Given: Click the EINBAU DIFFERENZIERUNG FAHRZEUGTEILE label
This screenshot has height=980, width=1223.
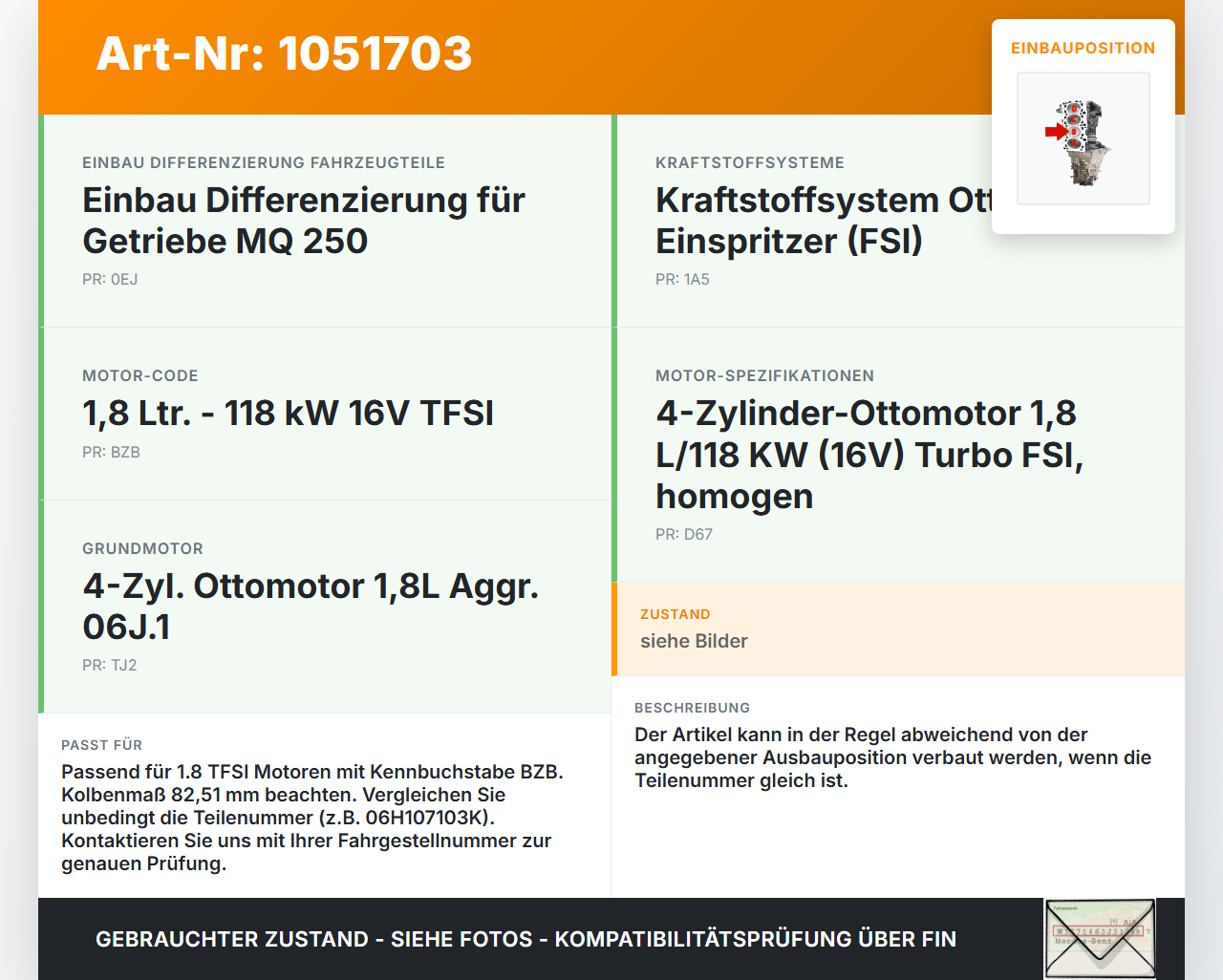Looking at the screenshot, I should point(264,163).
